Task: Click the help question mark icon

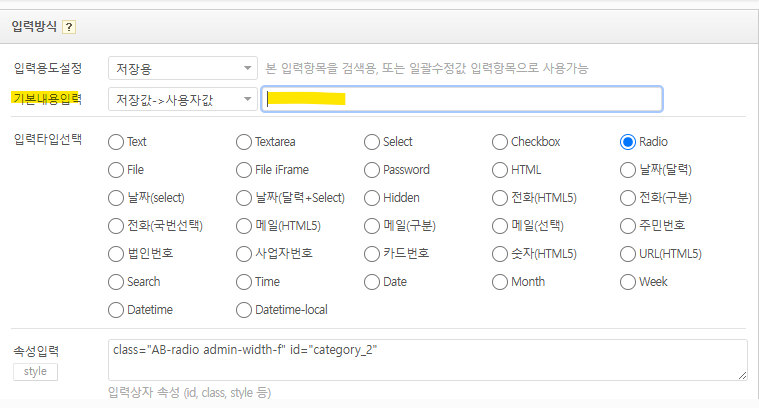Action: 69,25
